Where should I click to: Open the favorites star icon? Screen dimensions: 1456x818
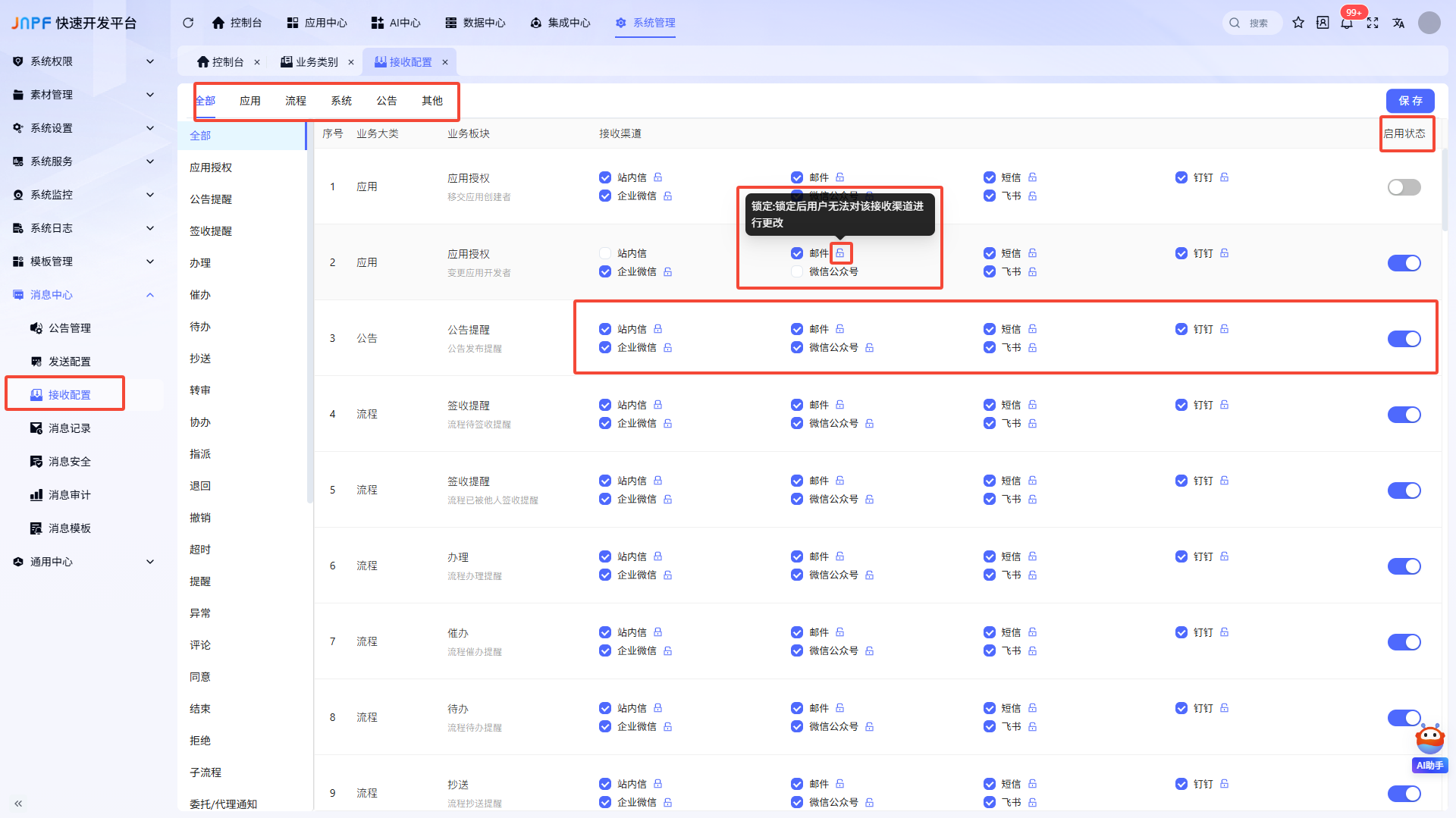(1298, 23)
